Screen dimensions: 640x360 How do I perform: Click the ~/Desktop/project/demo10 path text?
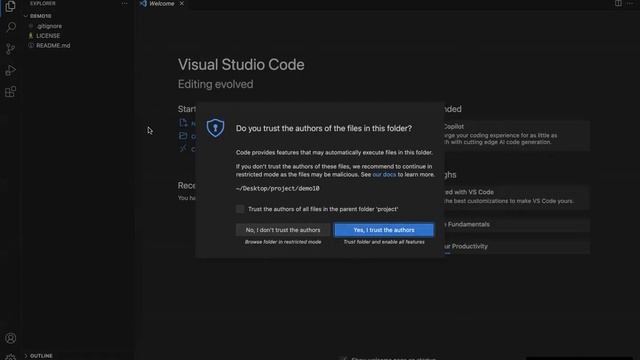pyautogui.click(x=278, y=189)
